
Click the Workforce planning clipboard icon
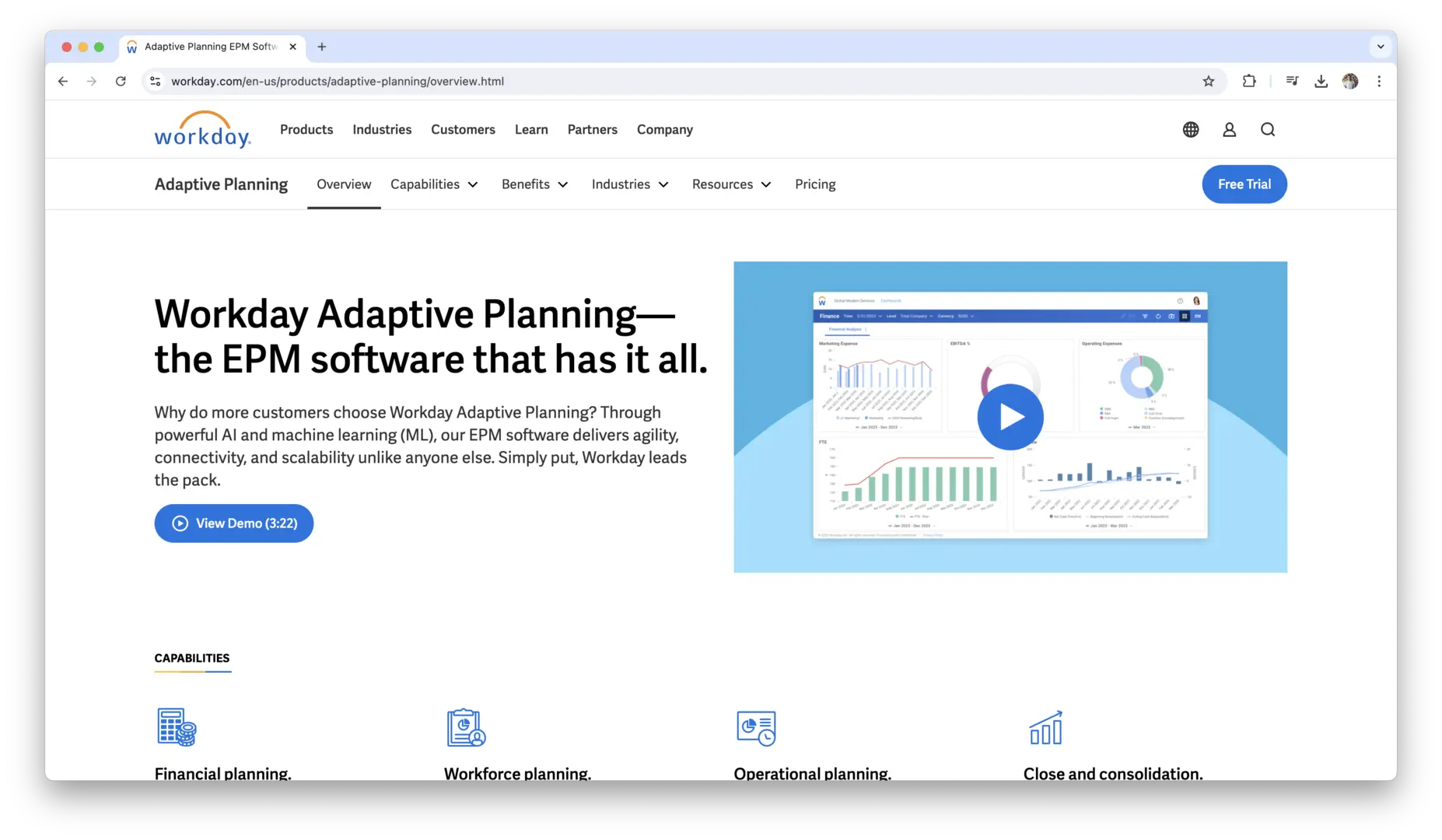[x=466, y=727]
